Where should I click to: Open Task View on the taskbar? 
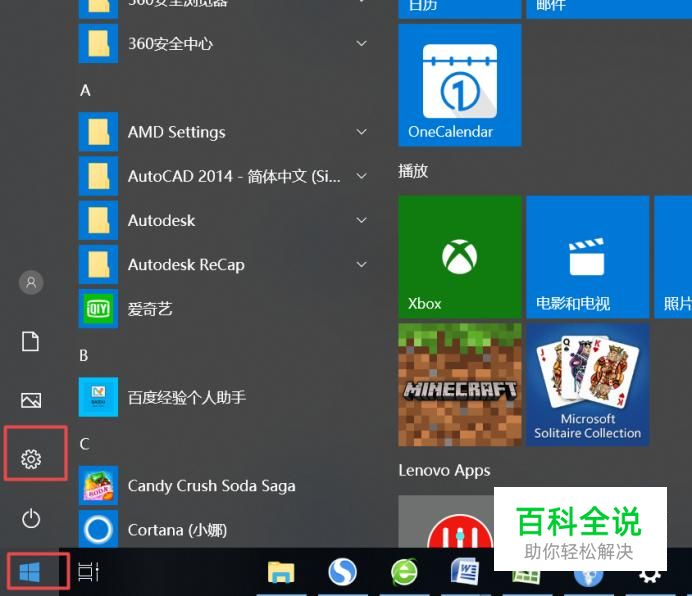click(x=88, y=572)
